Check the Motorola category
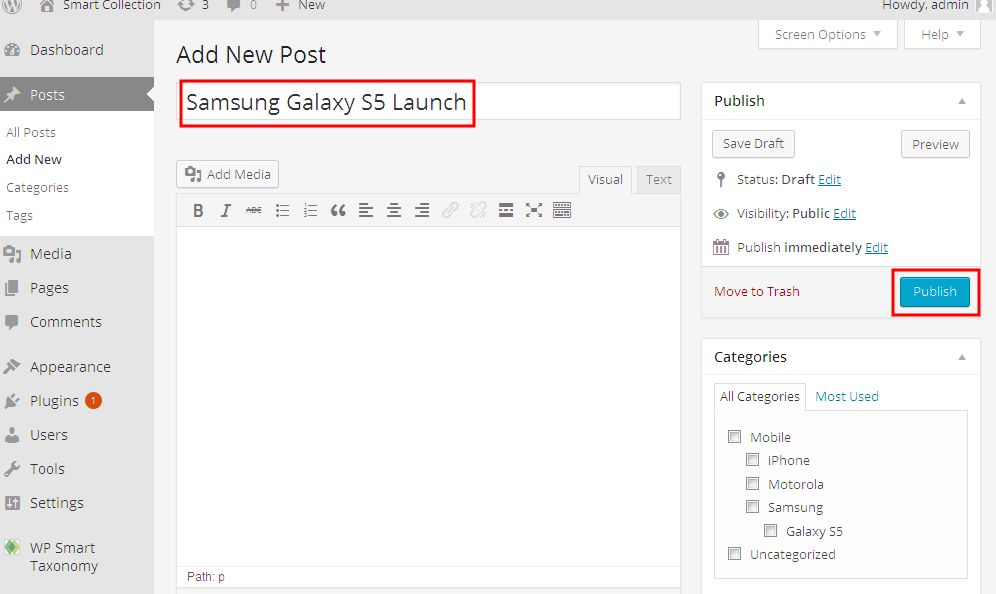Image resolution: width=996 pixels, height=594 pixels. pos(753,483)
